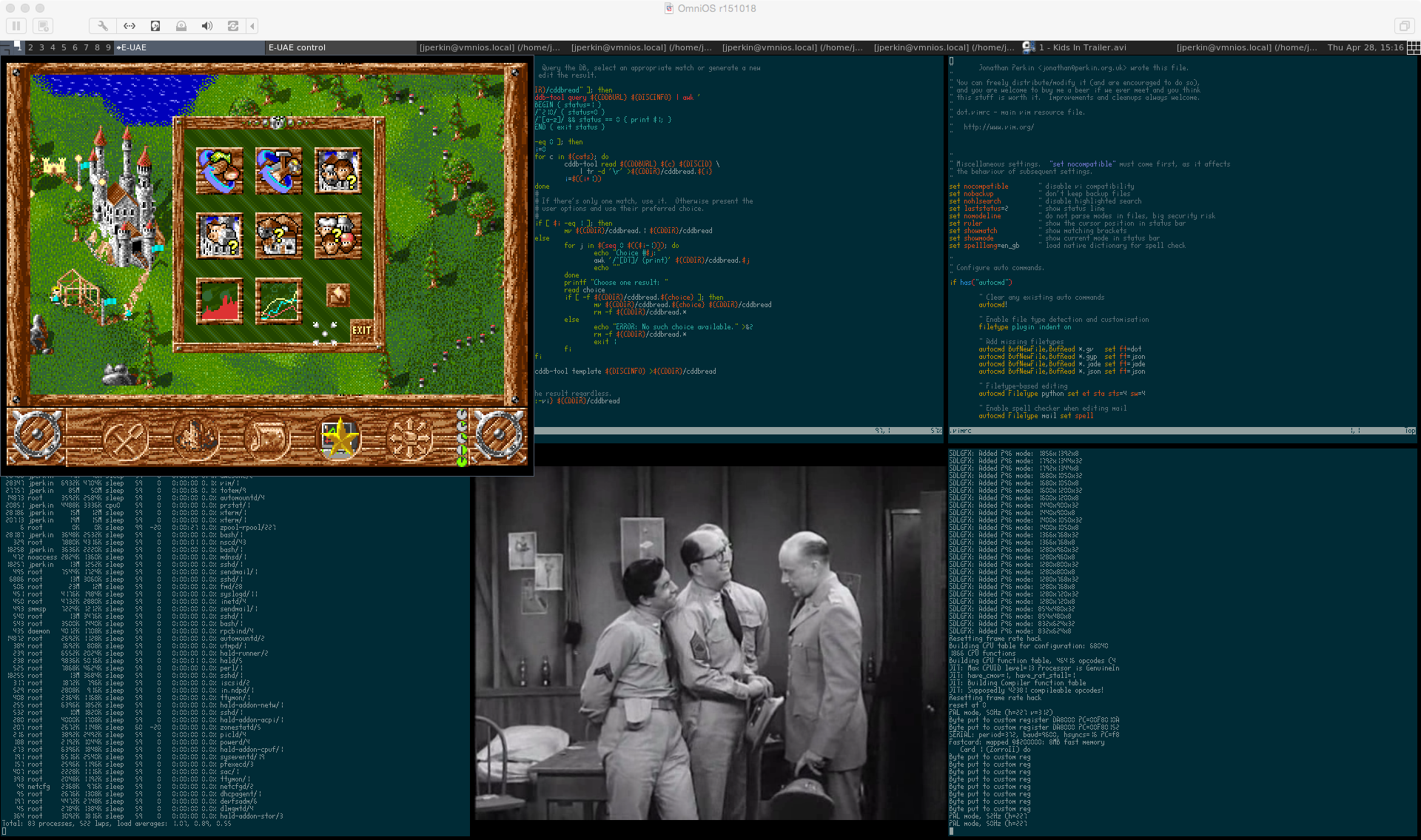This screenshot has height=840, width=1421.
Task: Select the E-UAE control window tab
Action: [x=297, y=47]
